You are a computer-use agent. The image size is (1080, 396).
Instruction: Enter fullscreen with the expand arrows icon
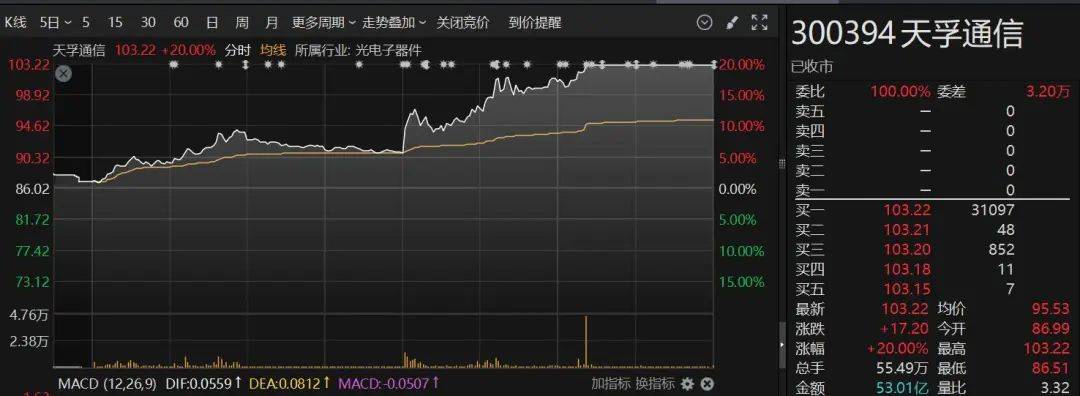[x=759, y=23]
